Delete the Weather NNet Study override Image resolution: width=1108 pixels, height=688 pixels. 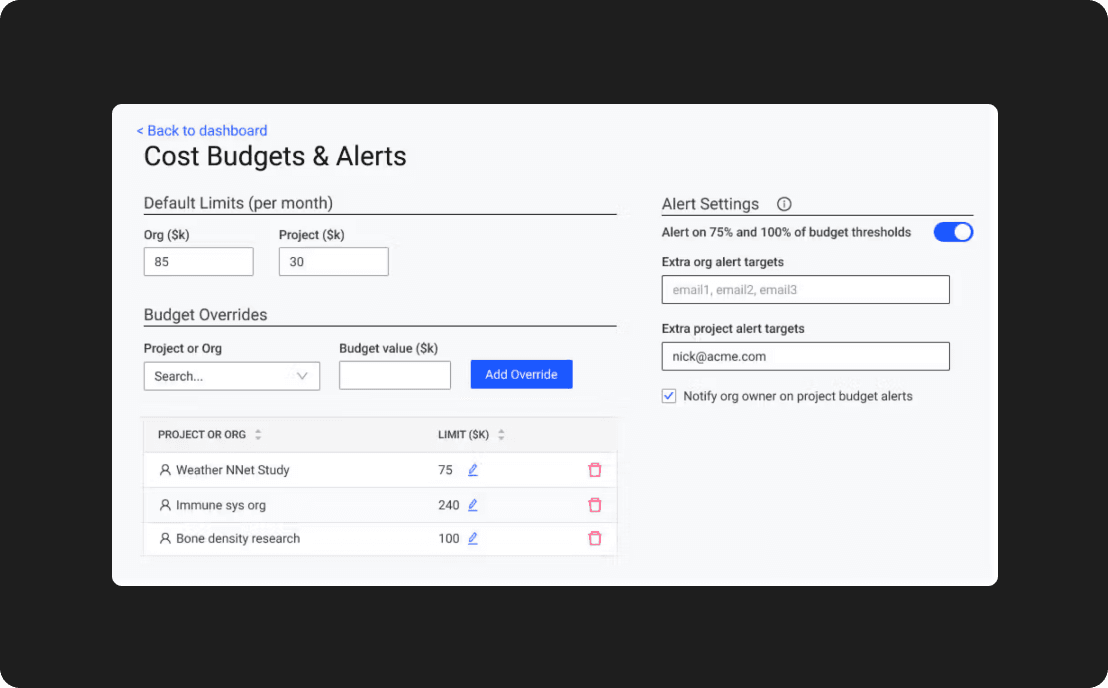[x=595, y=469]
